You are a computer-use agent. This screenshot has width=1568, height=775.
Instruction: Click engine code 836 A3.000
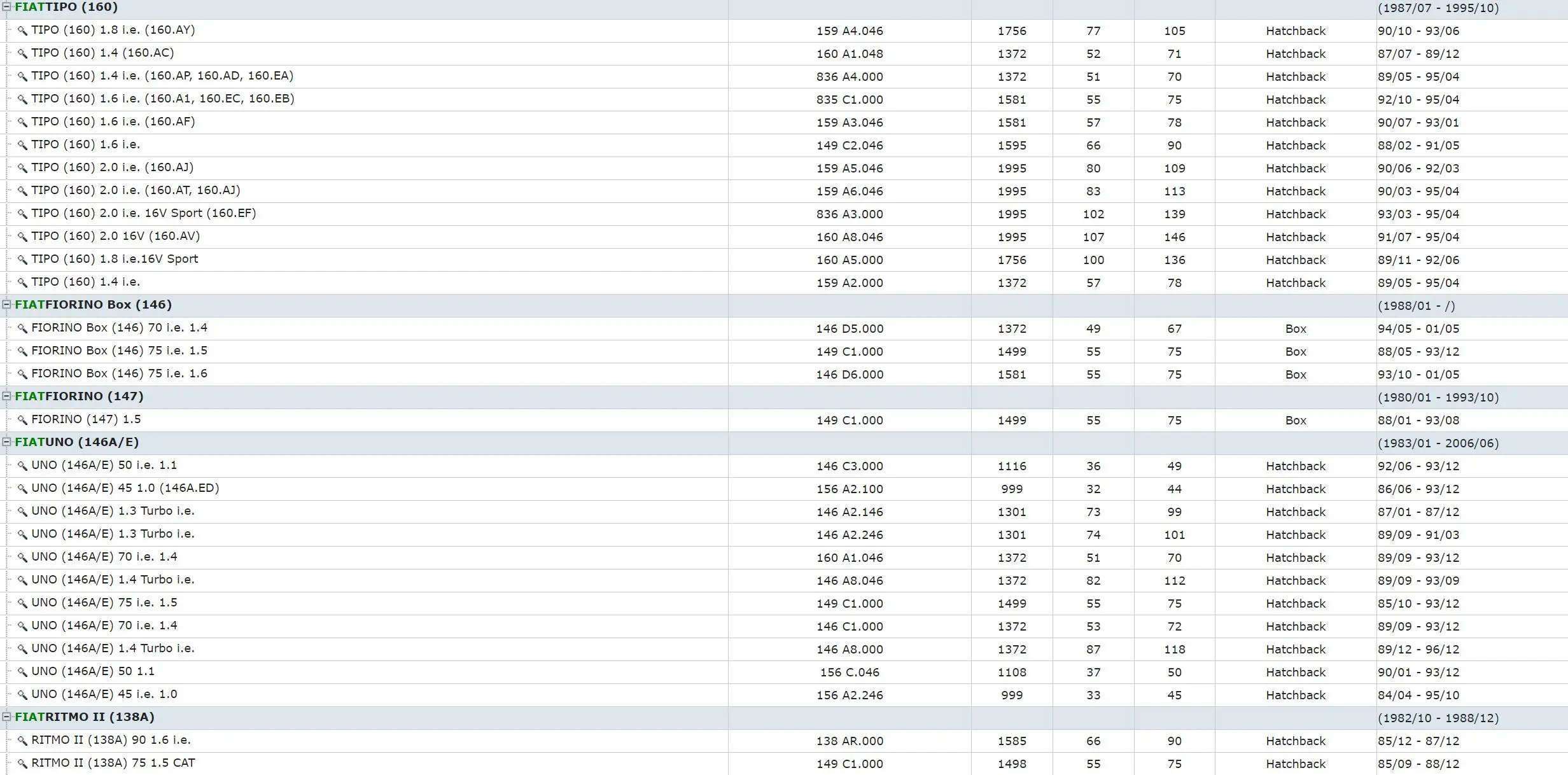pyautogui.click(x=850, y=214)
